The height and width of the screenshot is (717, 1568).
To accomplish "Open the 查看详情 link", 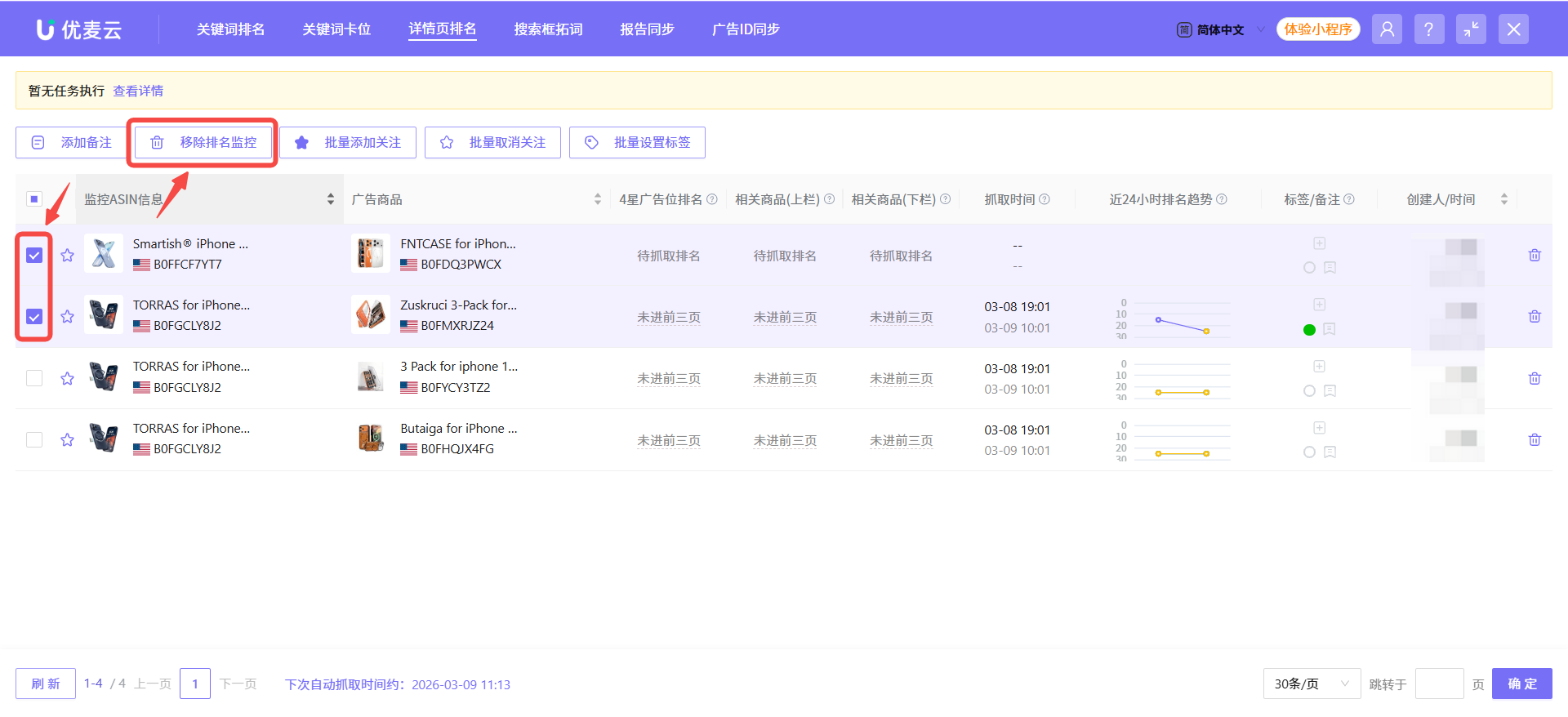I will pos(138,91).
